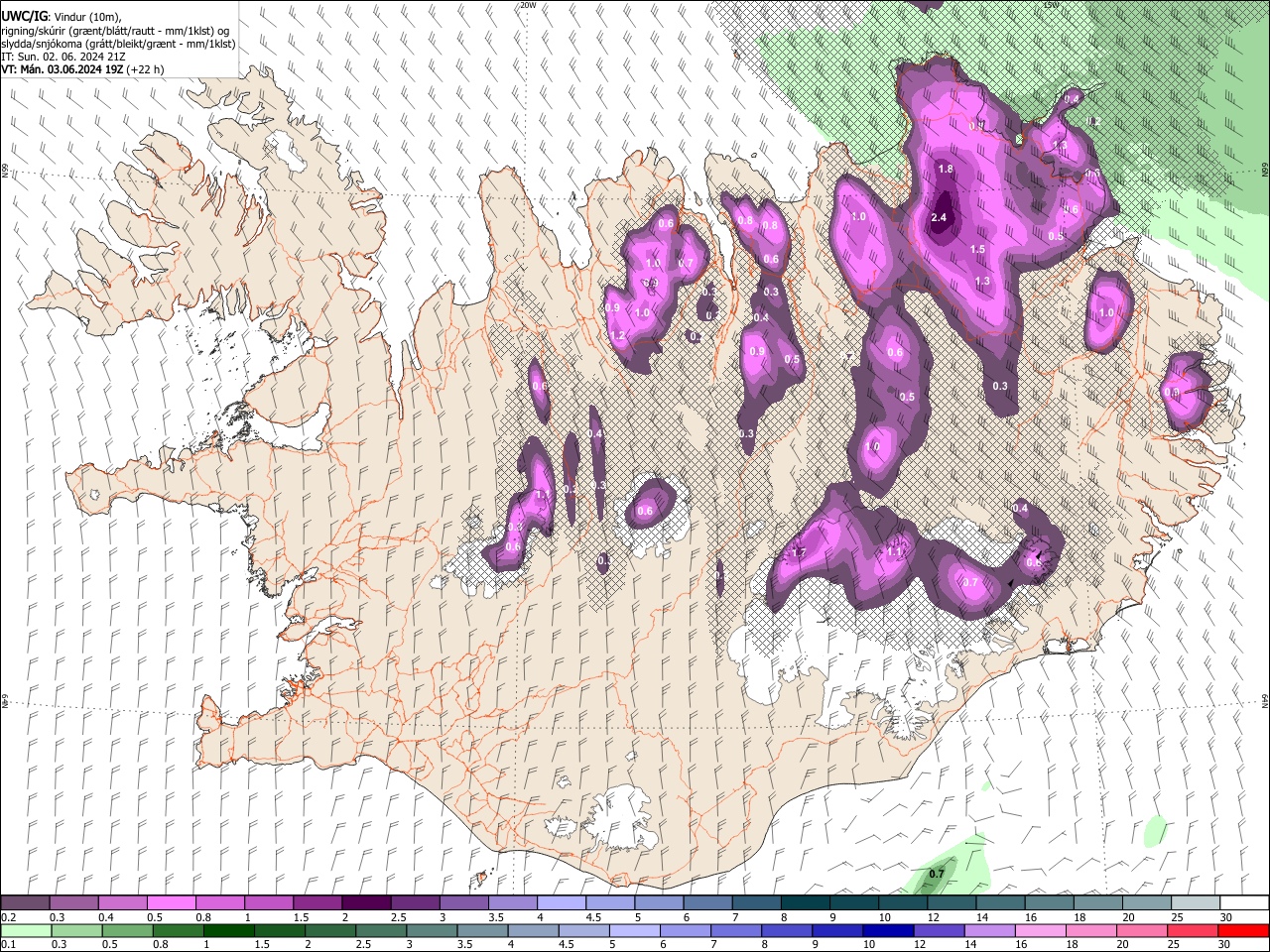The image size is (1270, 952).
Task: Click the white 30 swatch, upper legend row
Action: [x=1243, y=903]
